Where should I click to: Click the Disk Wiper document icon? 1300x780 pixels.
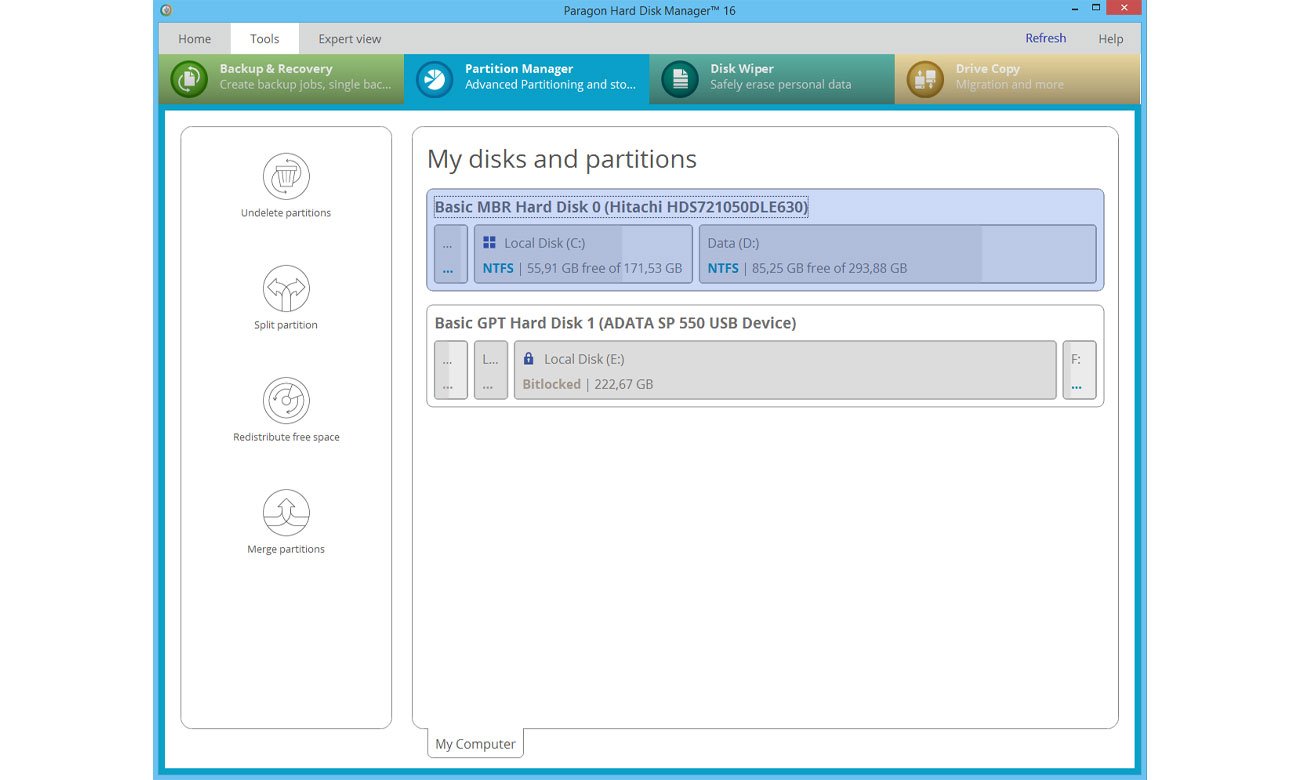(680, 79)
